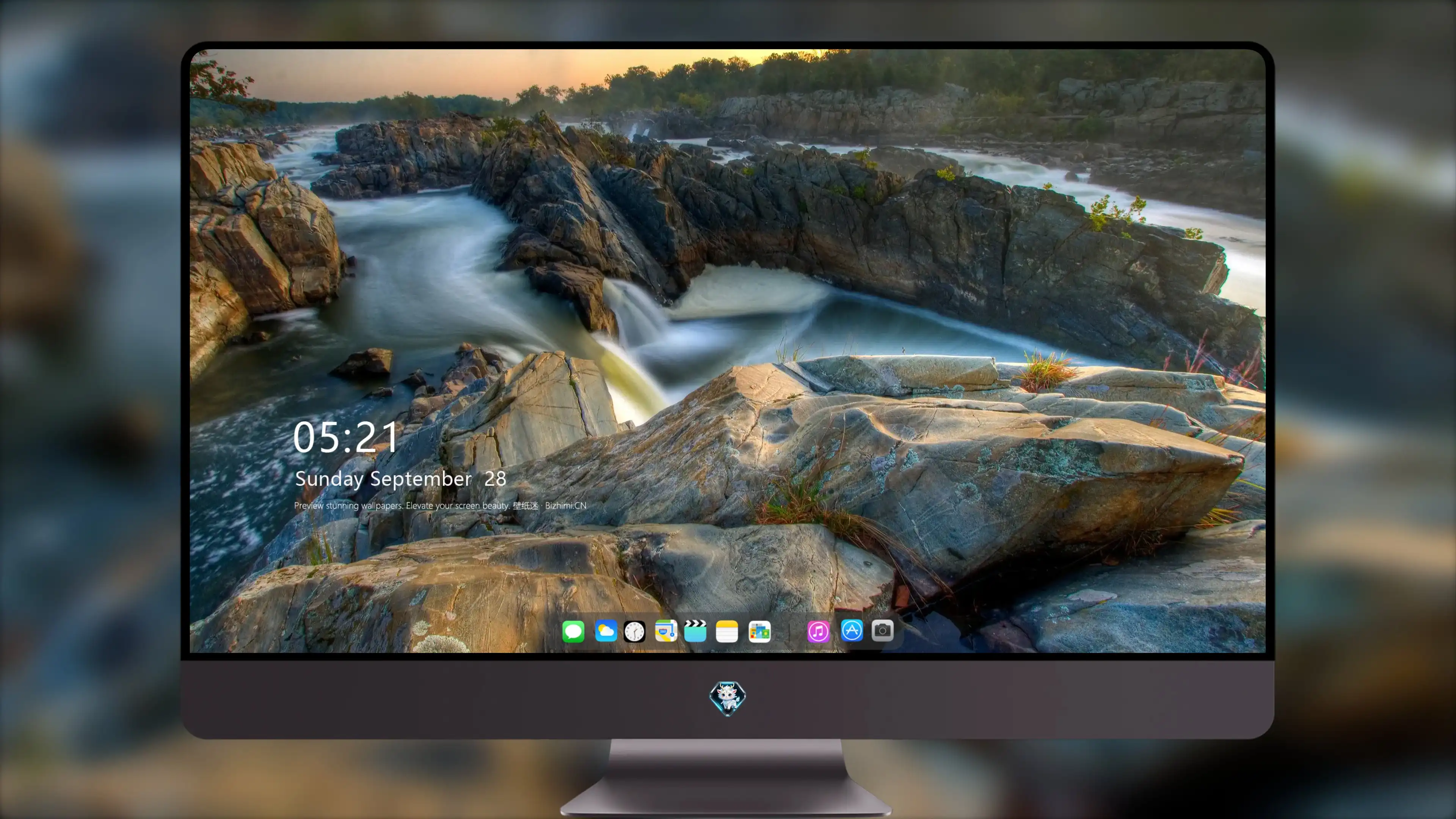This screenshot has width=1456, height=819.
Task: Open the Maps app icon
Action: coord(666,631)
